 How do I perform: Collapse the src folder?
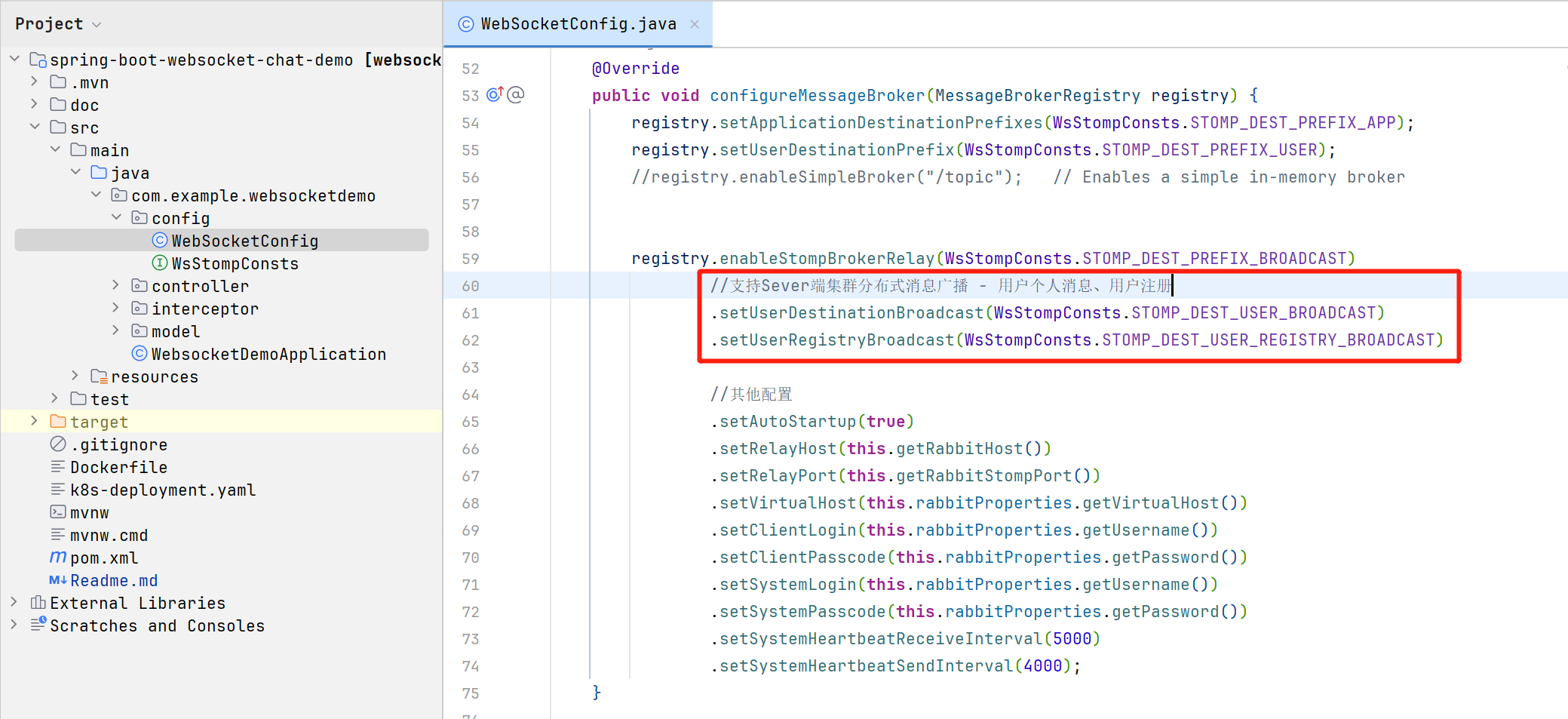[x=35, y=126]
